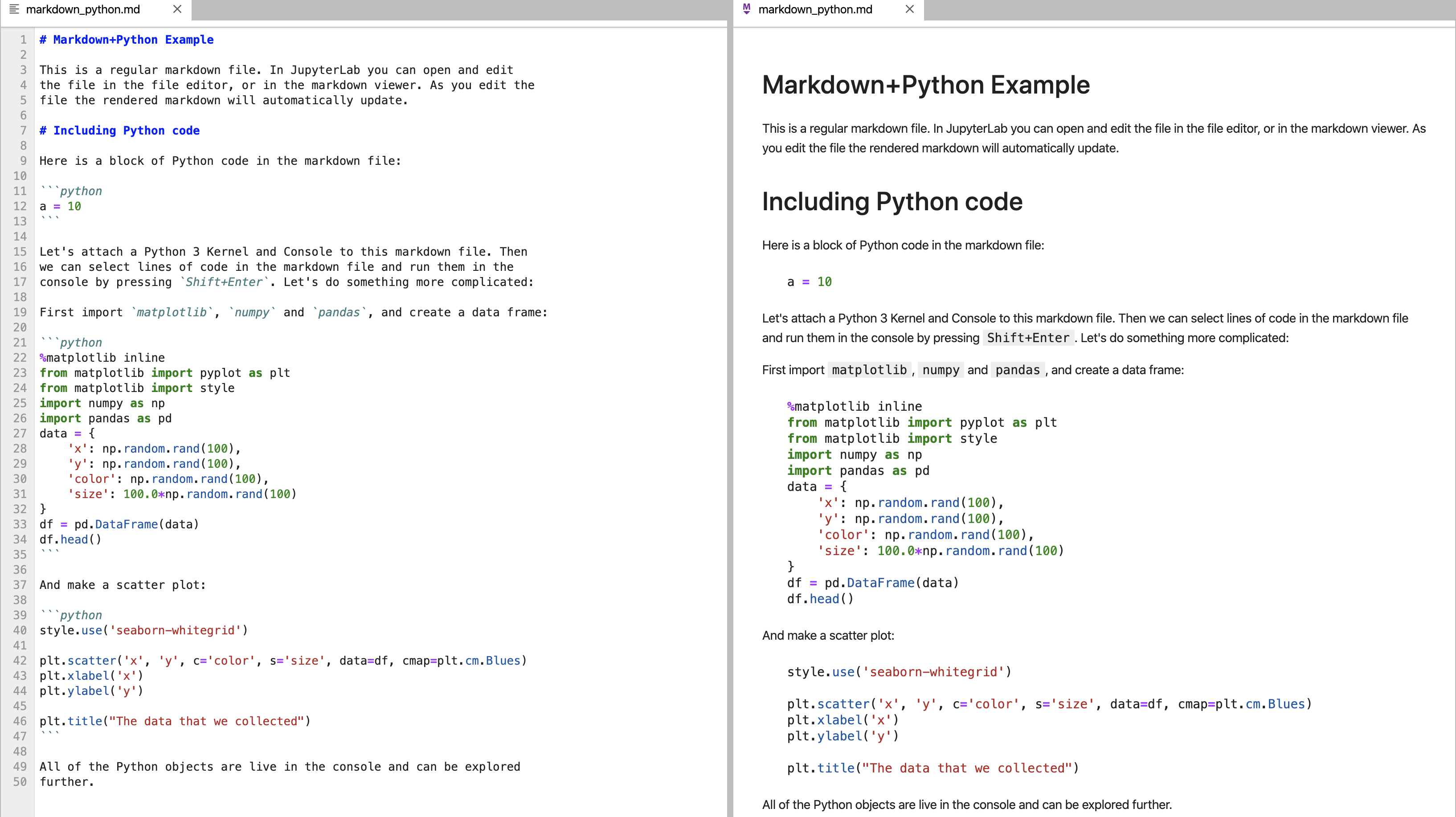This screenshot has height=817, width=1456.
Task: Click line number 1 in the gutter
Action: 23,40
